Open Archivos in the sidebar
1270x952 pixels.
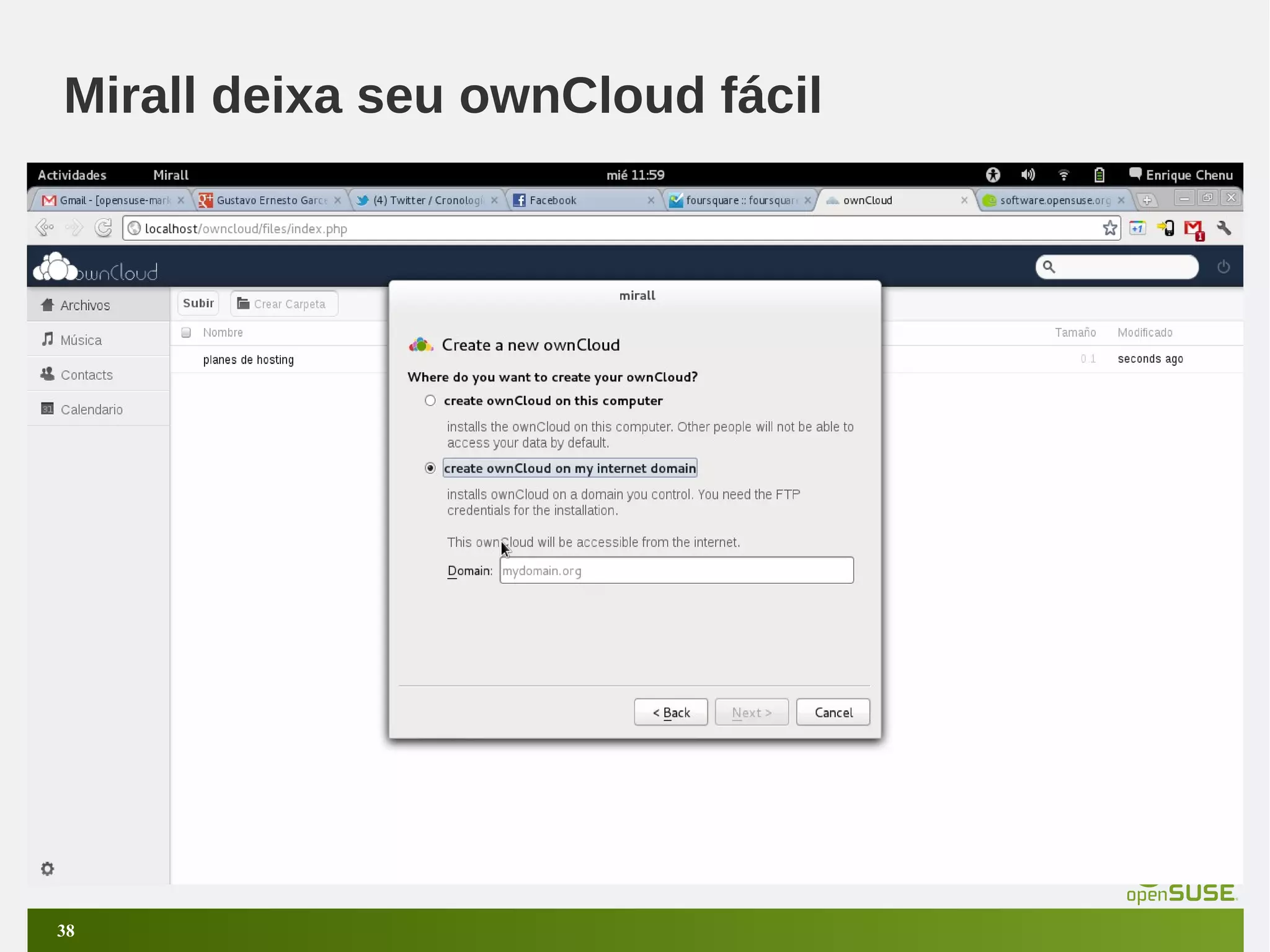click(98, 305)
